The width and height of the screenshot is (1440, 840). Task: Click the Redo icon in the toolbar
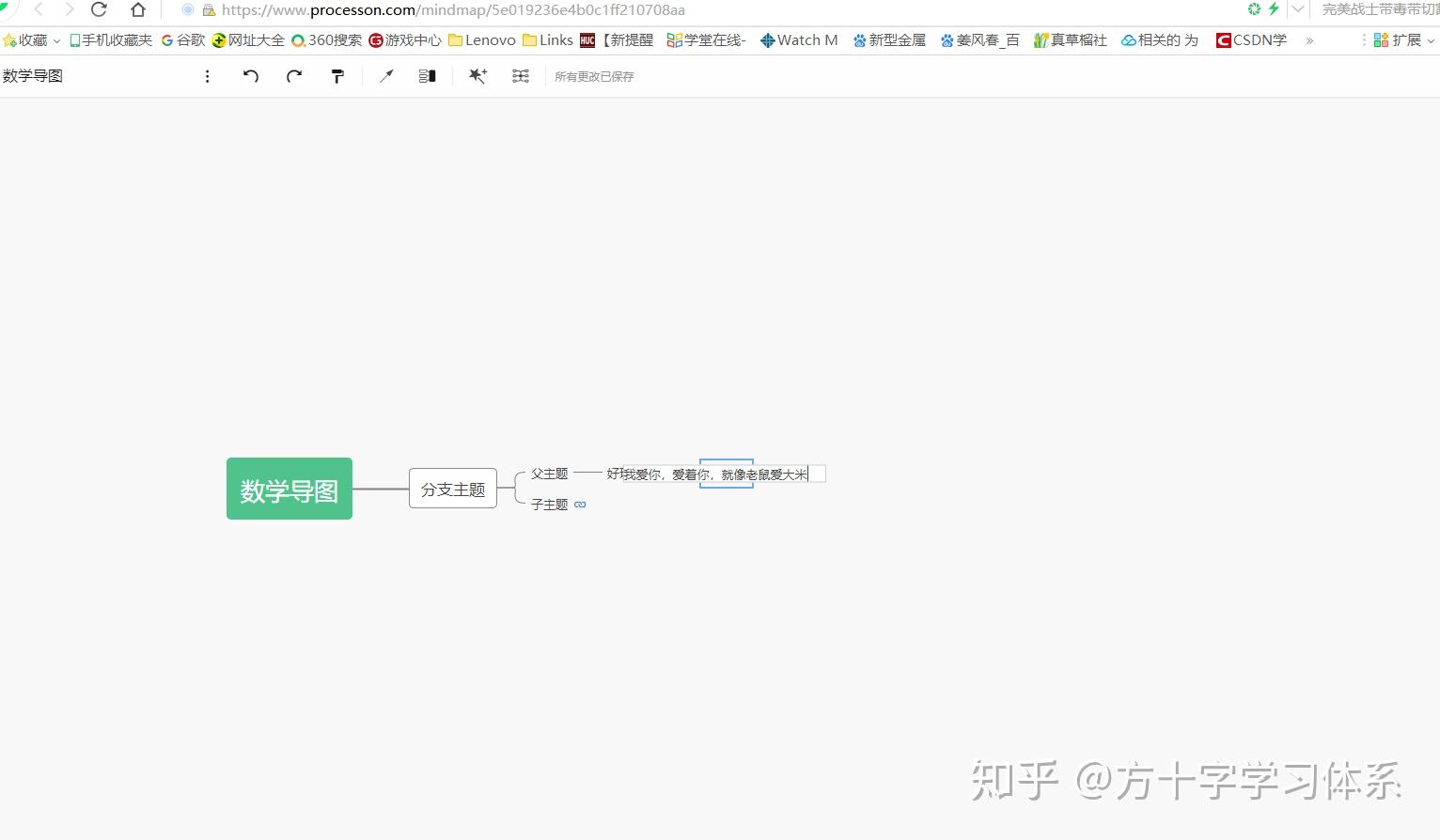tap(293, 76)
